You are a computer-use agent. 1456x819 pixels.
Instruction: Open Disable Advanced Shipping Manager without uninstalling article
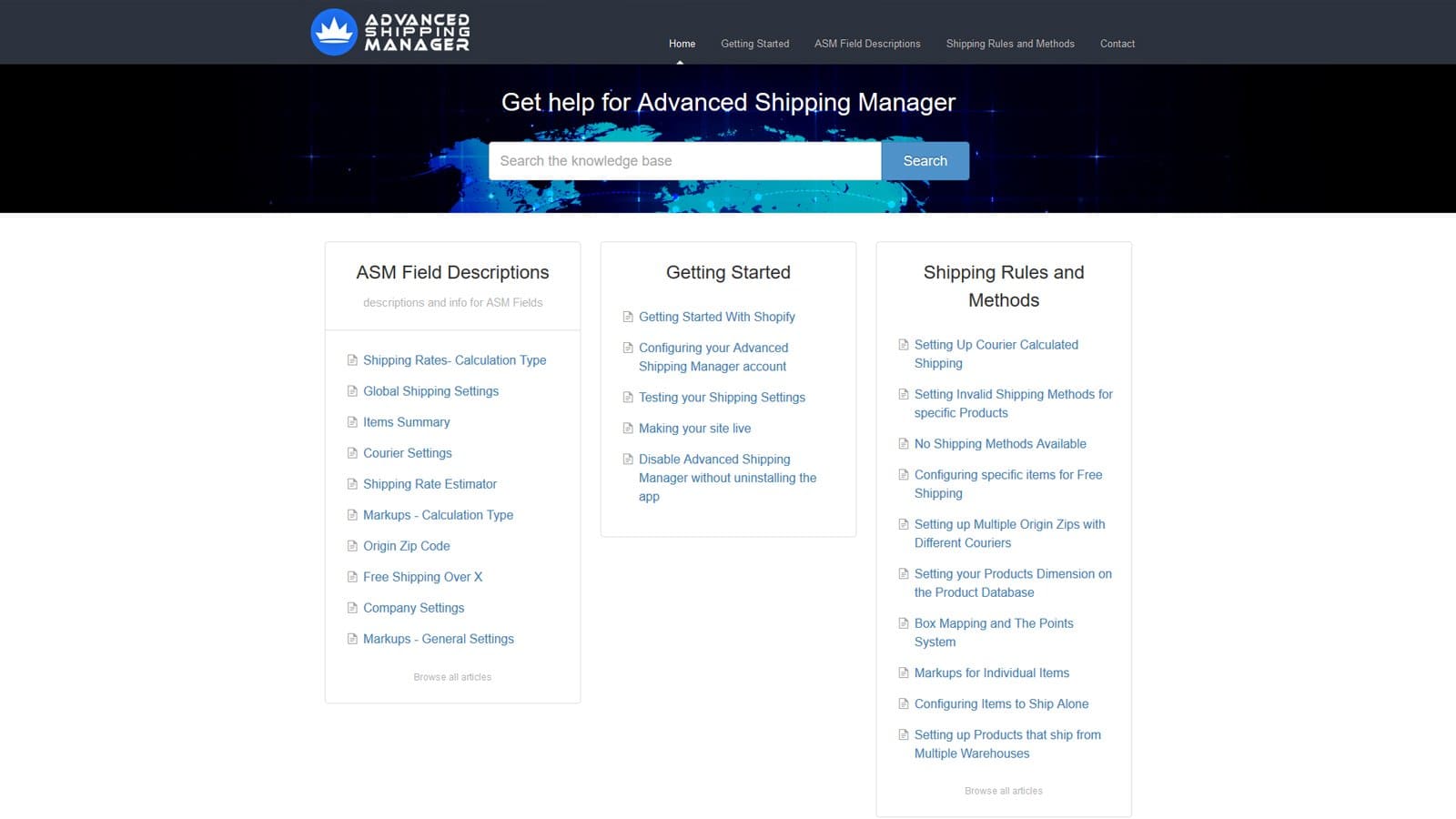(x=727, y=478)
